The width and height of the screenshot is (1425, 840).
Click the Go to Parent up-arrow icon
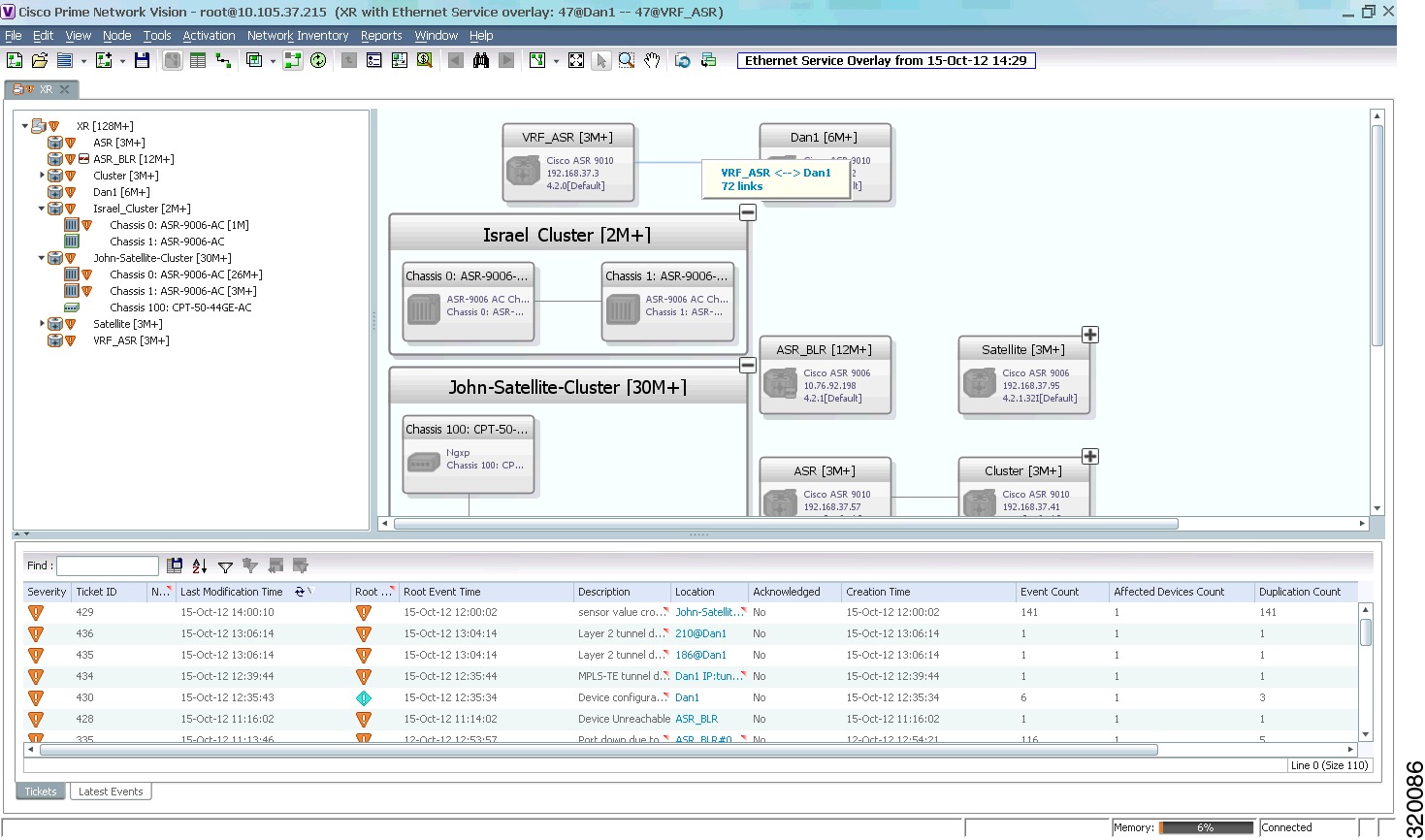349,60
